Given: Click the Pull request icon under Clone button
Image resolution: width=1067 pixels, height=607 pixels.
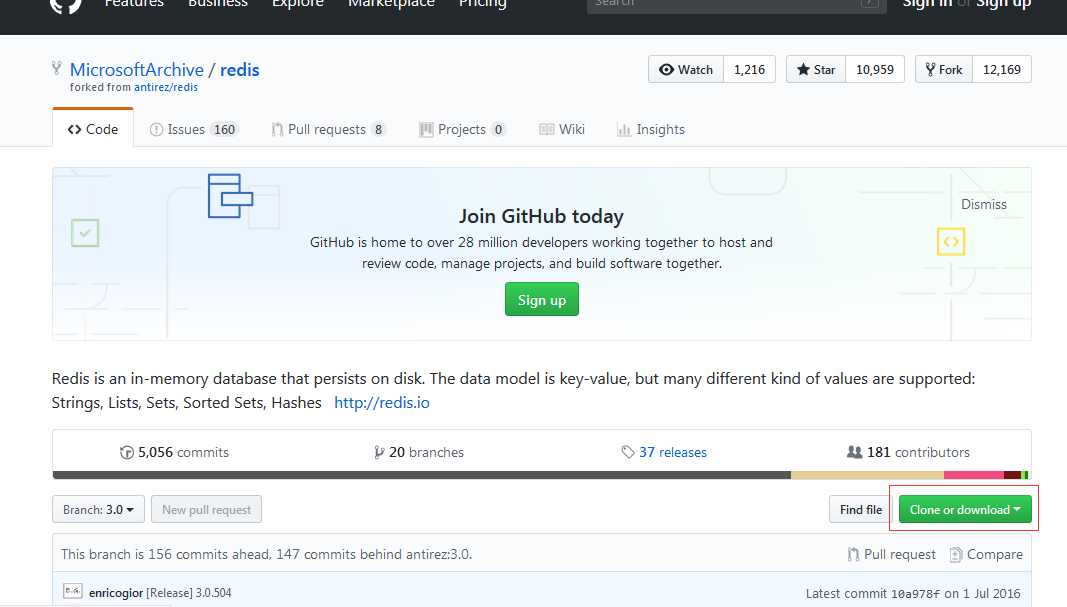Looking at the screenshot, I should pyautogui.click(x=853, y=555).
